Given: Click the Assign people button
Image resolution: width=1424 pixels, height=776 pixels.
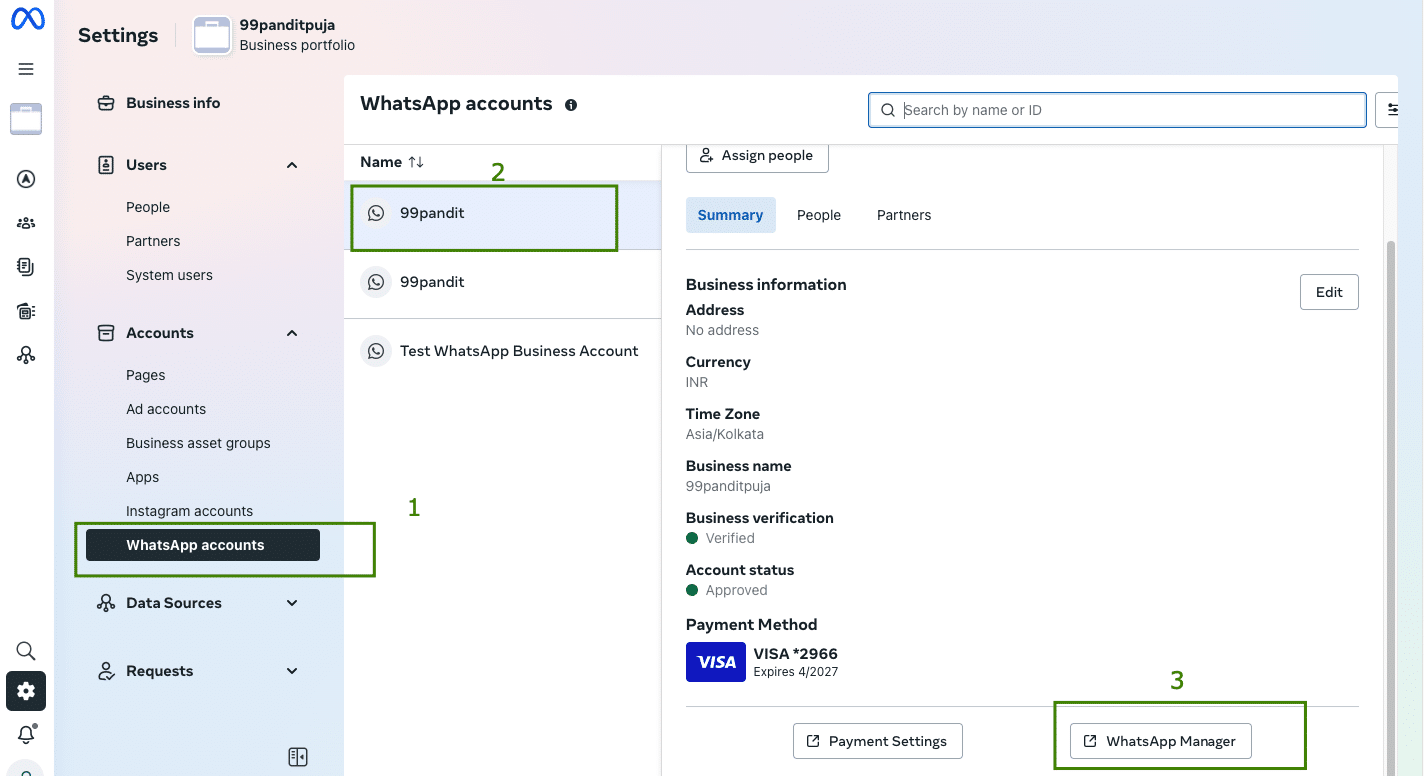Looking at the screenshot, I should [x=757, y=156].
